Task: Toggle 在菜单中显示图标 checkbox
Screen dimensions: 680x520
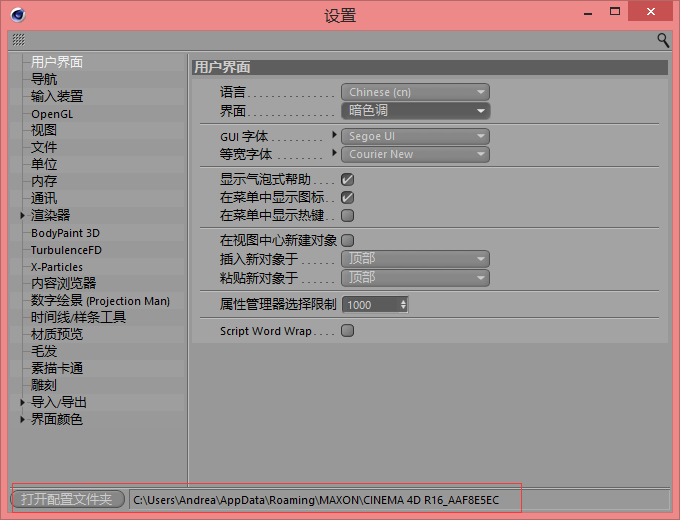Action: 347,197
